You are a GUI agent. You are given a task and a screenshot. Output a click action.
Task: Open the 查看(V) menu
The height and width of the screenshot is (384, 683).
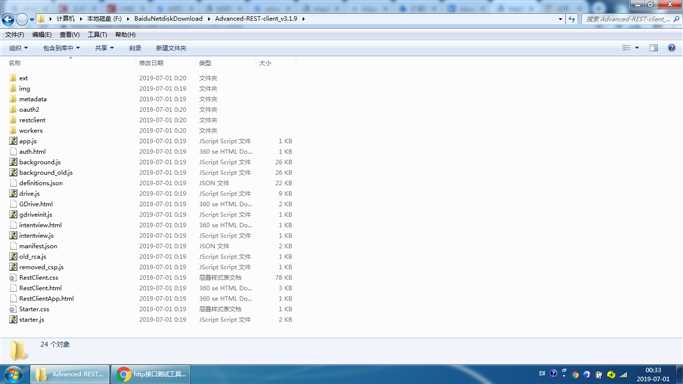(70, 34)
